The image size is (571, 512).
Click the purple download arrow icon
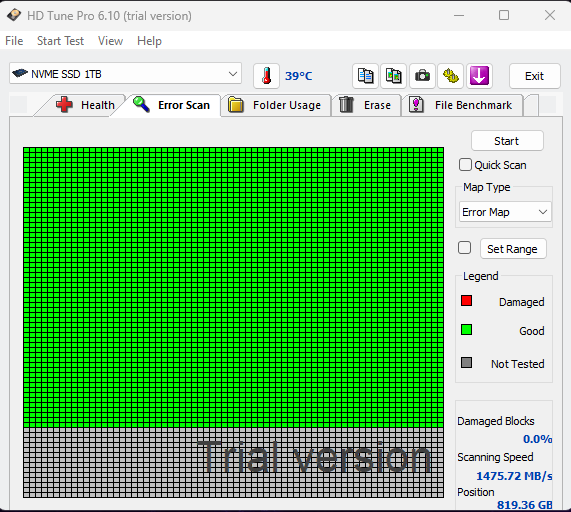(479, 76)
